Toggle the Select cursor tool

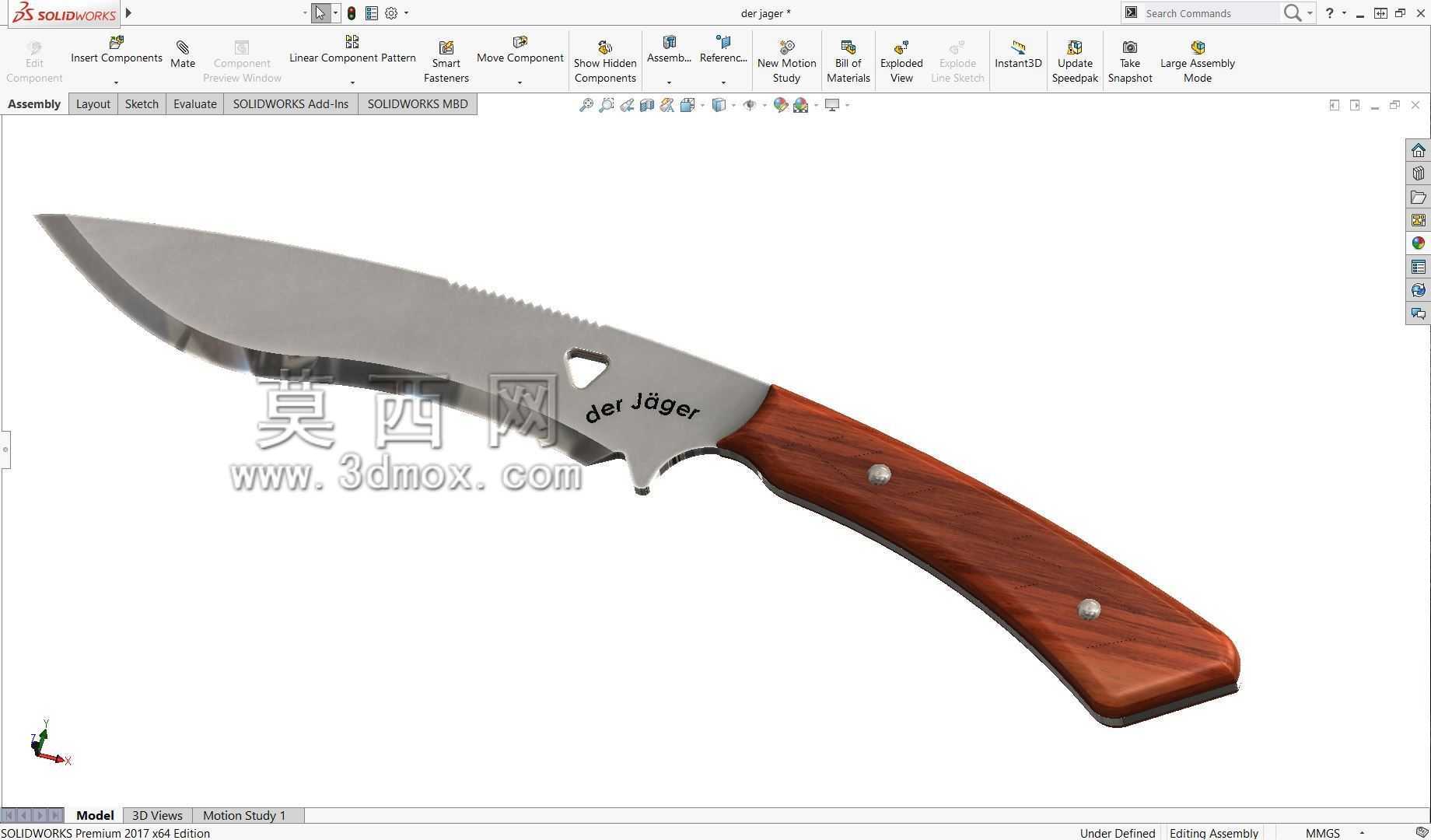point(320,13)
